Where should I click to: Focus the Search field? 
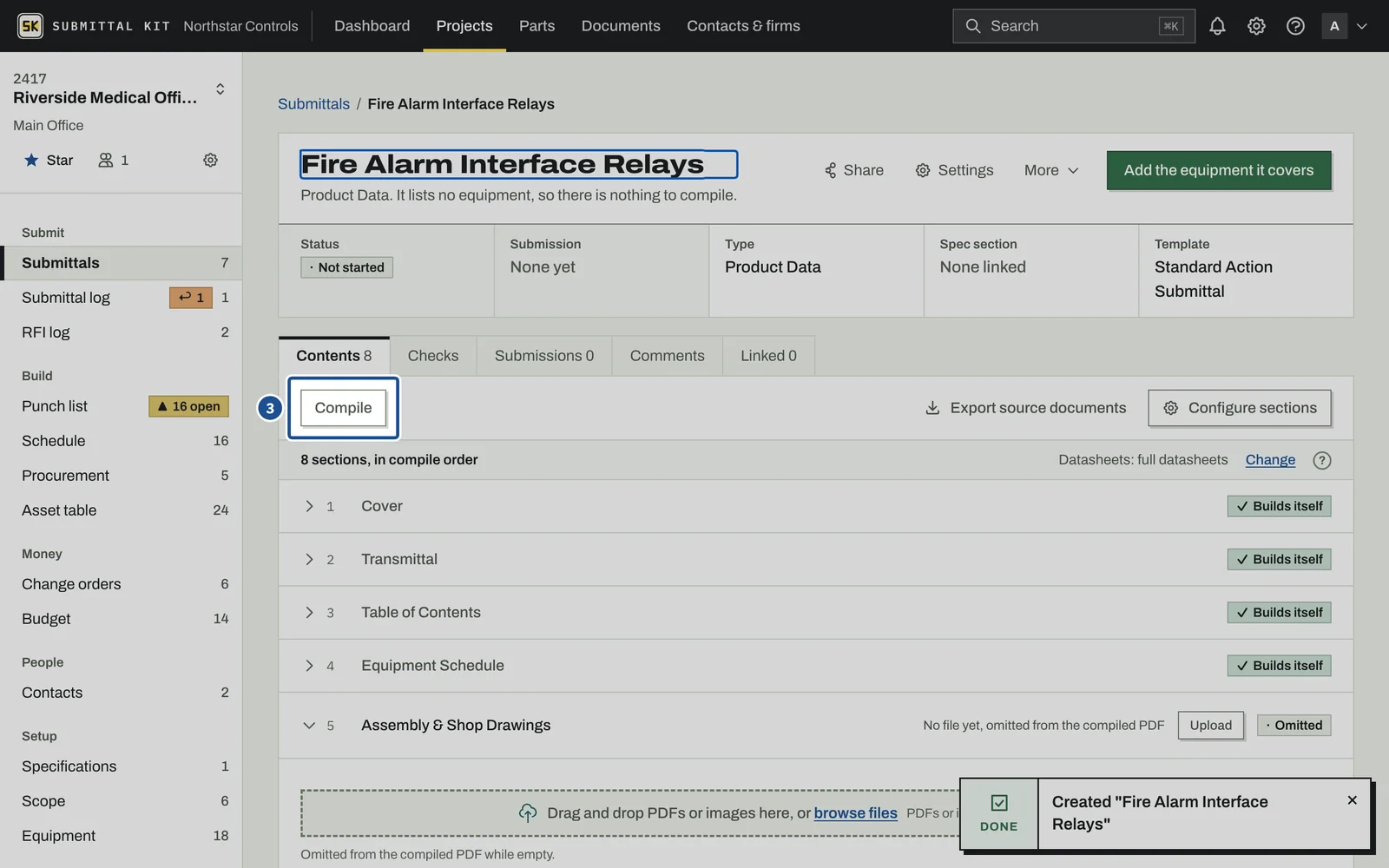point(1074,26)
